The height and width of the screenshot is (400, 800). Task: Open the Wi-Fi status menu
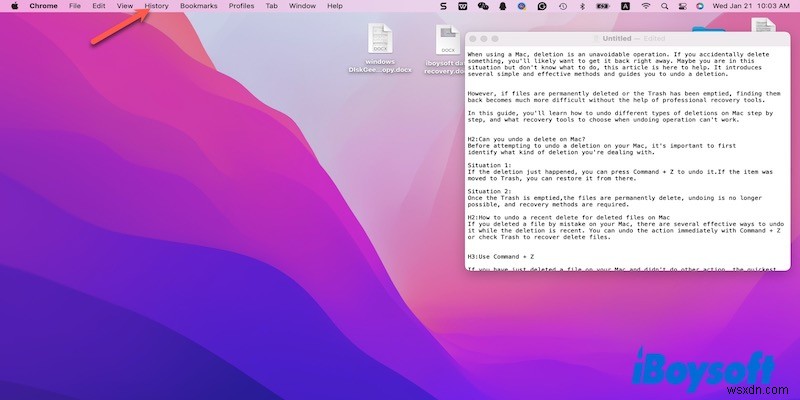646,6
